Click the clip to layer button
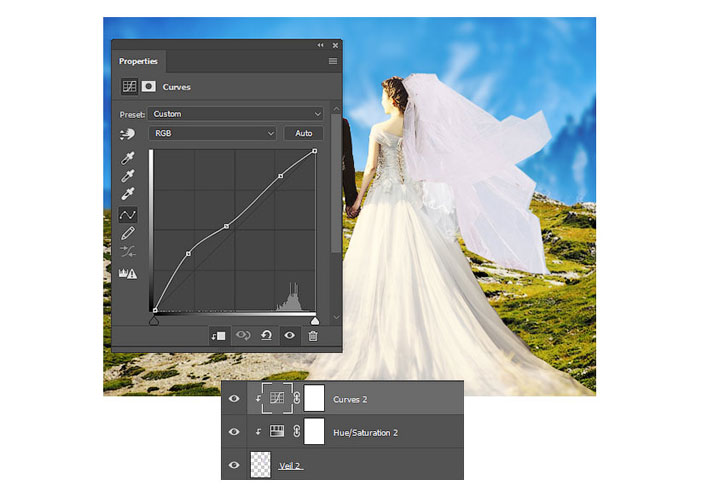725x497 pixels. [218, 336]
